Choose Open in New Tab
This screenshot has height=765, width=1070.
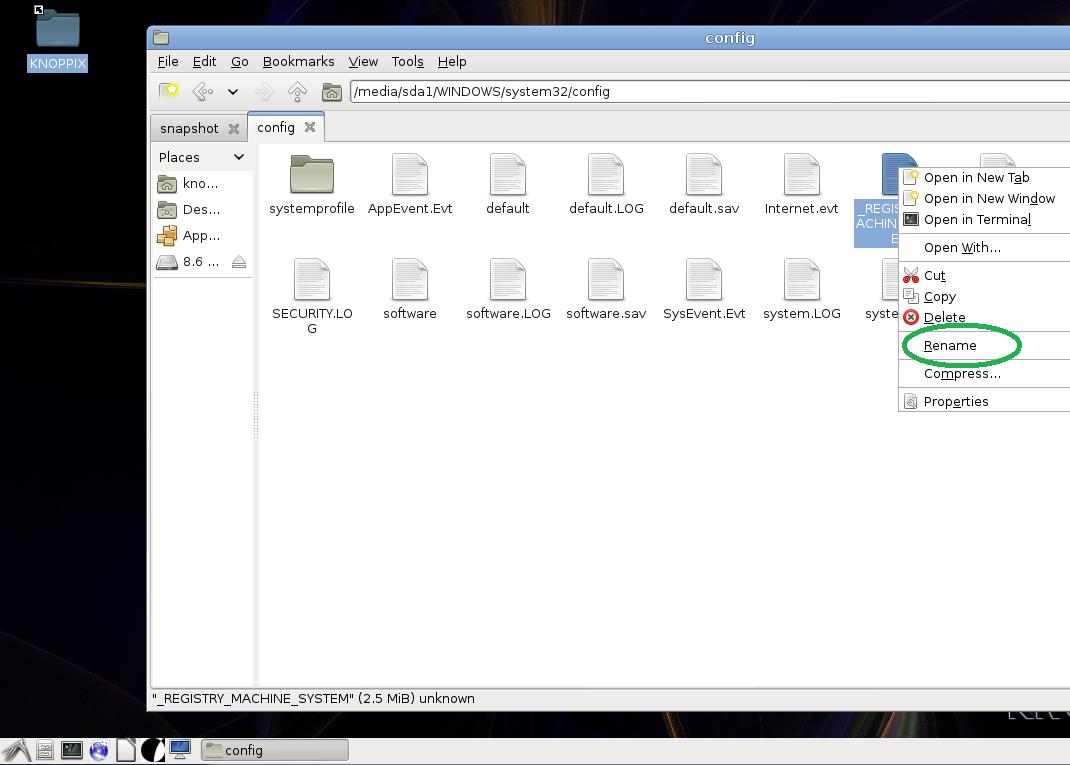pyautogui.click(x=984, y=177)
